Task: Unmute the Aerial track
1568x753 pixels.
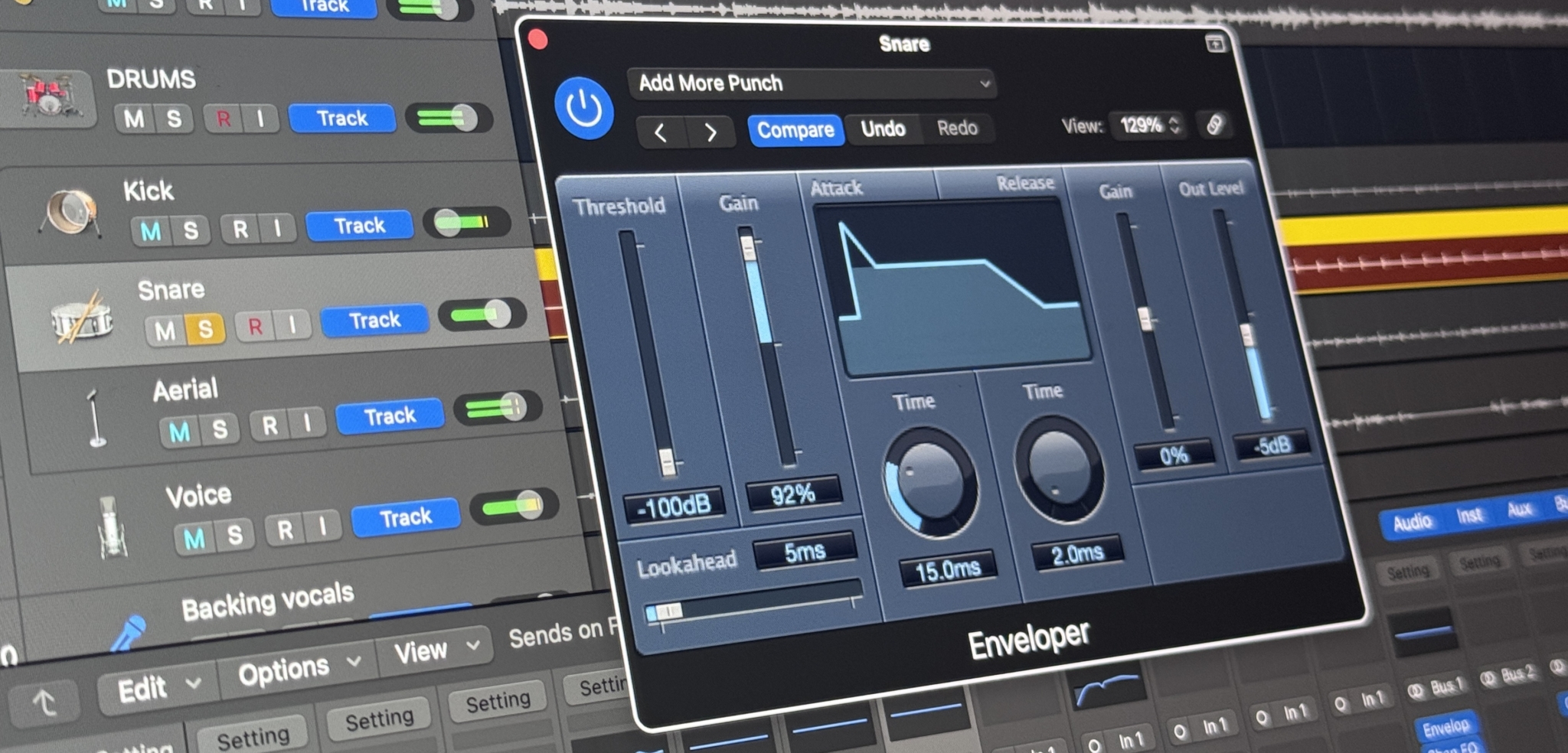Action: (180, 432)
